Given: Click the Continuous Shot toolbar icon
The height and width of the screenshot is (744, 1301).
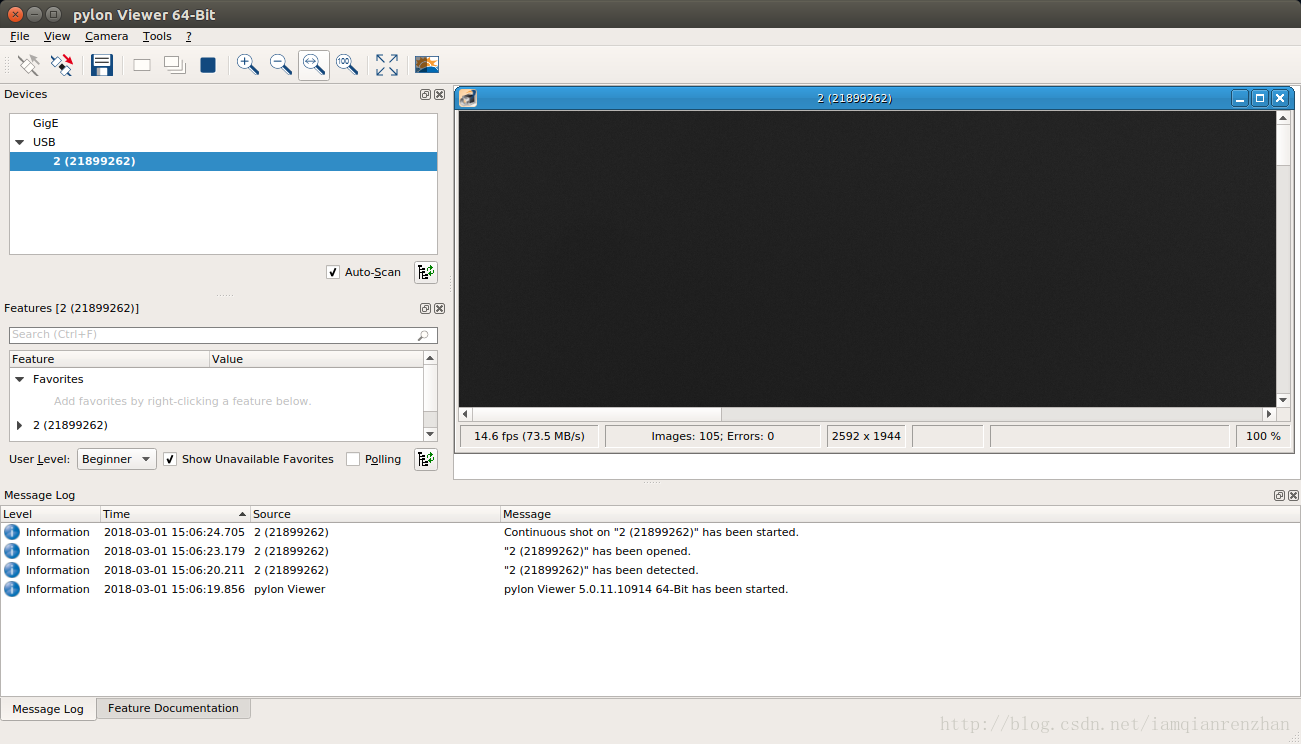Looking at the screenshot, I should pyautogui.click(x=175, y=65).
